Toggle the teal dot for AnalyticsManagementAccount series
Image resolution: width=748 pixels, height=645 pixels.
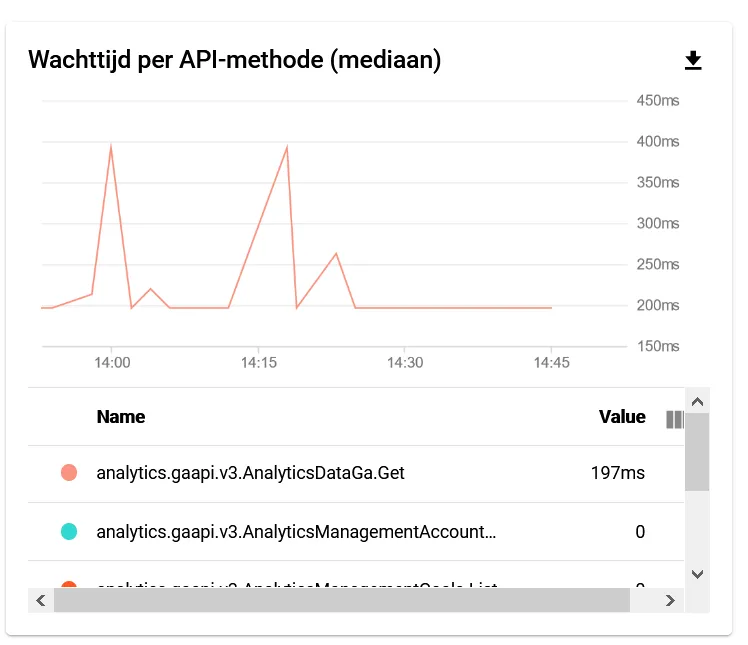(69, 531)
